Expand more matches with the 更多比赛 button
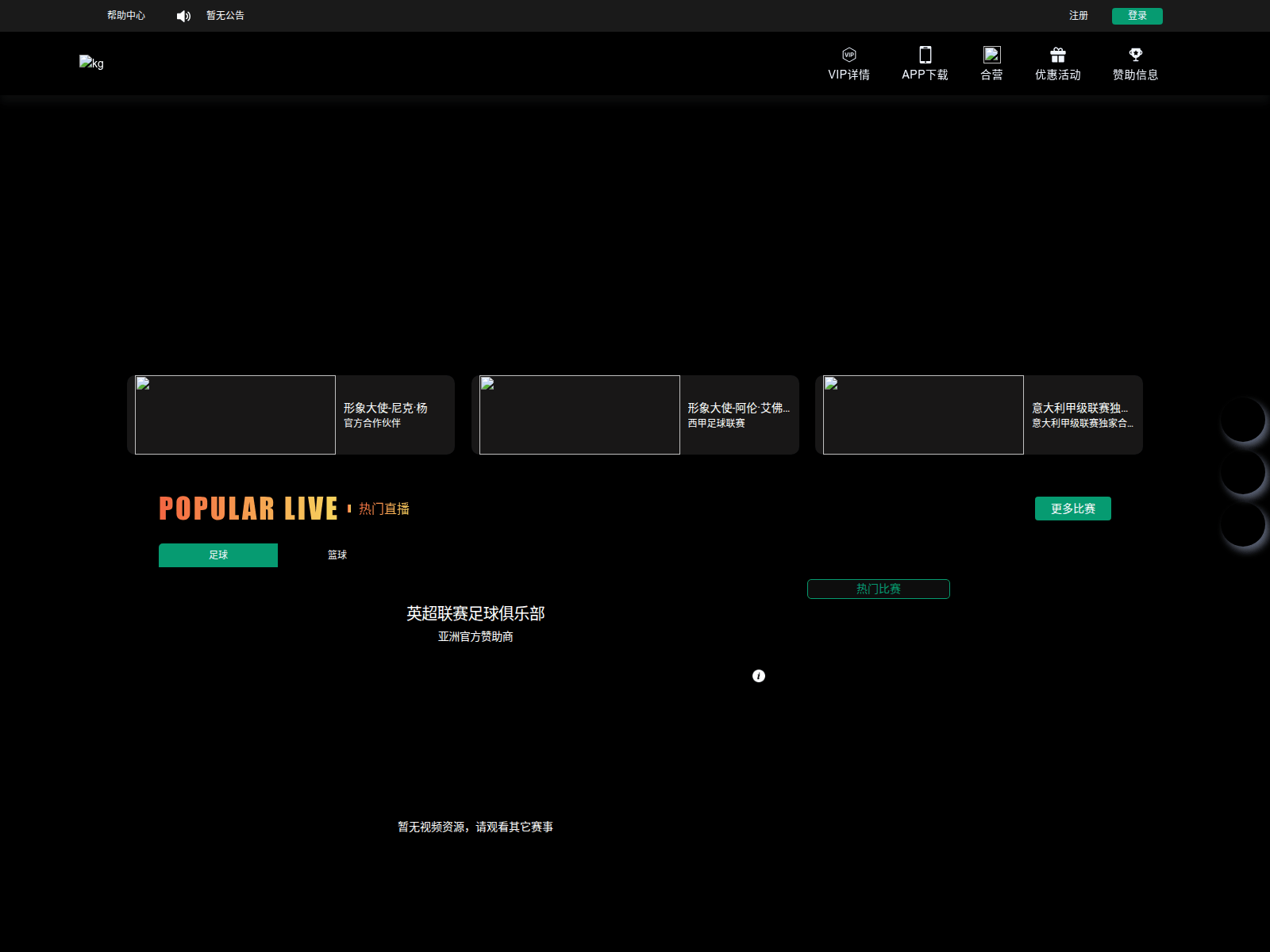Image resolution: width=1270 pixels, height=952 pixels. click(1072, 508)
